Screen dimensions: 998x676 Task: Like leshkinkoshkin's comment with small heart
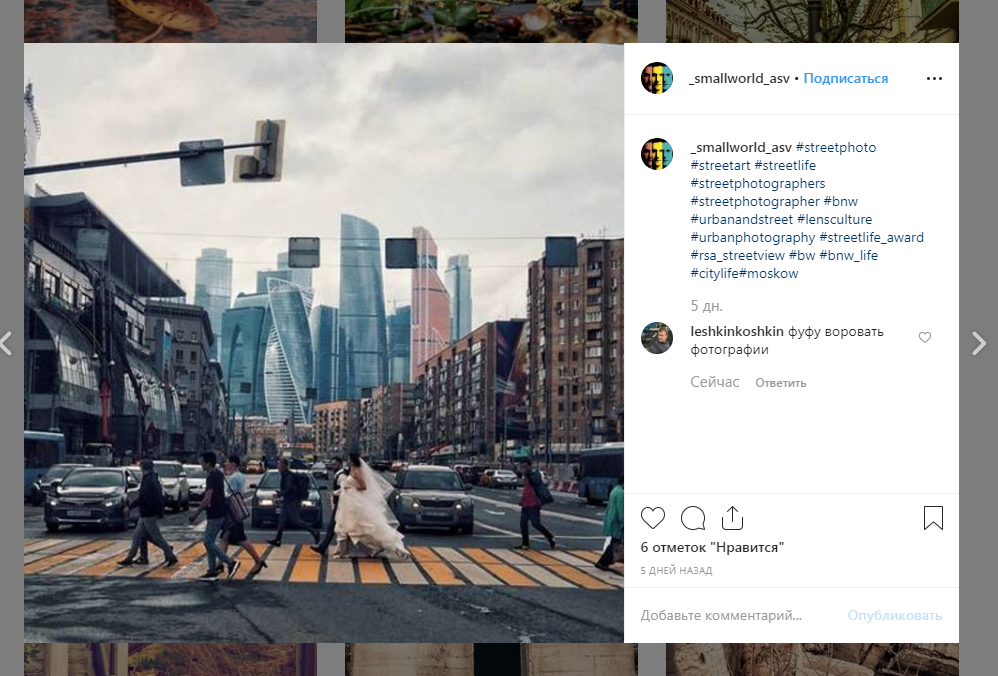coord(925,338)
